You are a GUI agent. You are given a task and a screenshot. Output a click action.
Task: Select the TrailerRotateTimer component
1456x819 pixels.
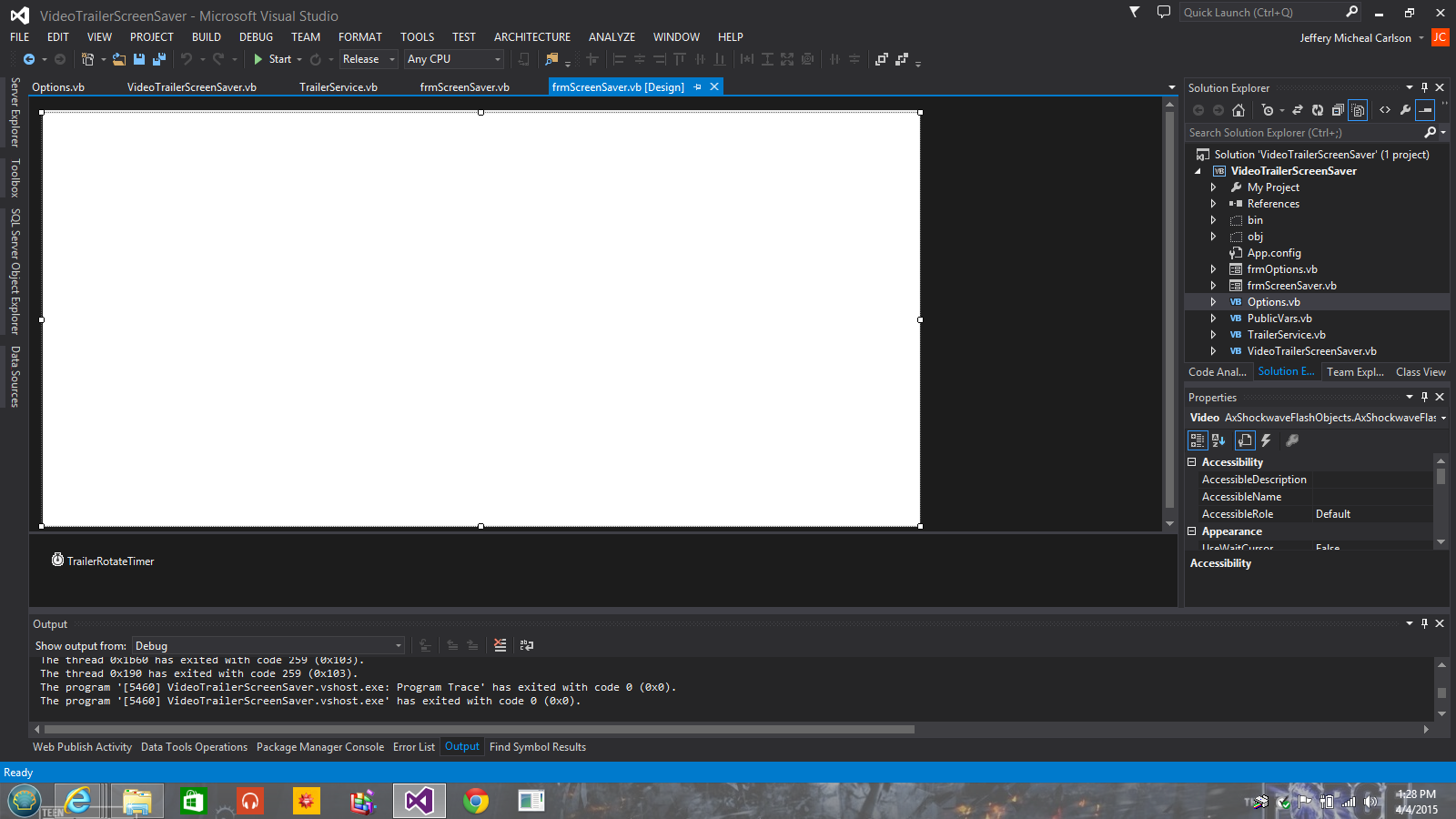click(103, 561)
